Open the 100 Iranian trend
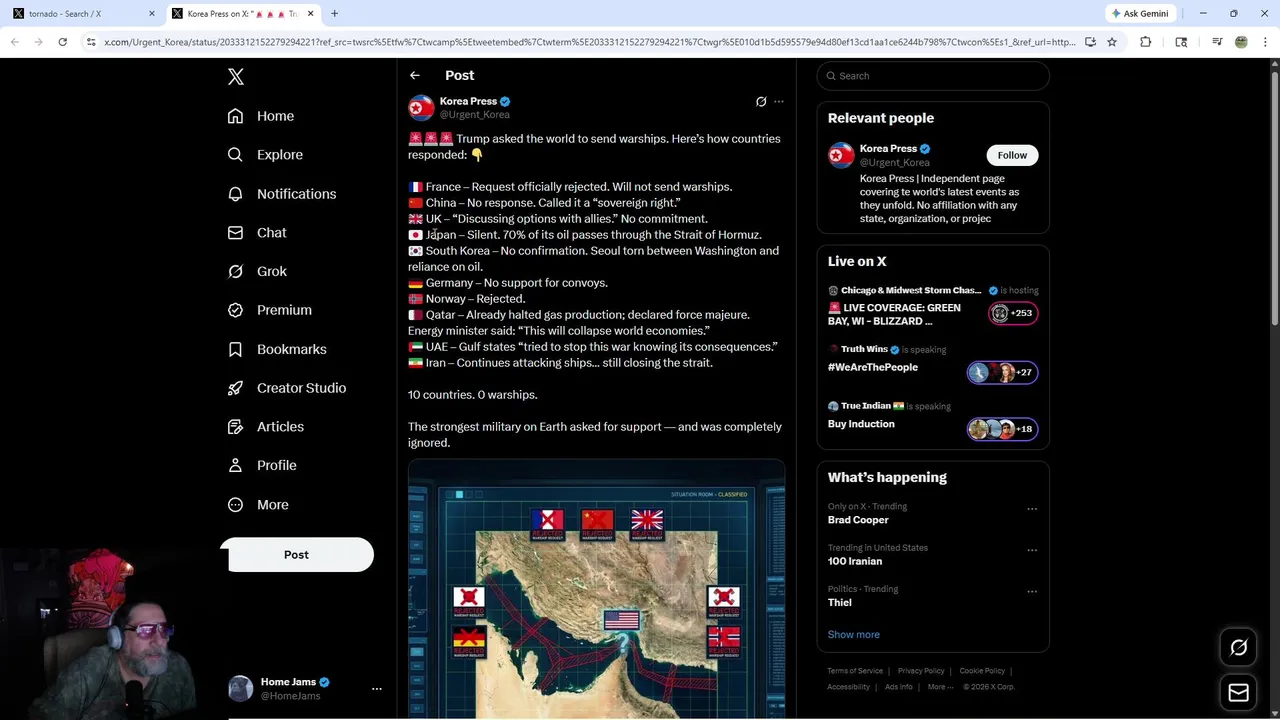1280x720 pixels. (855, 561)
